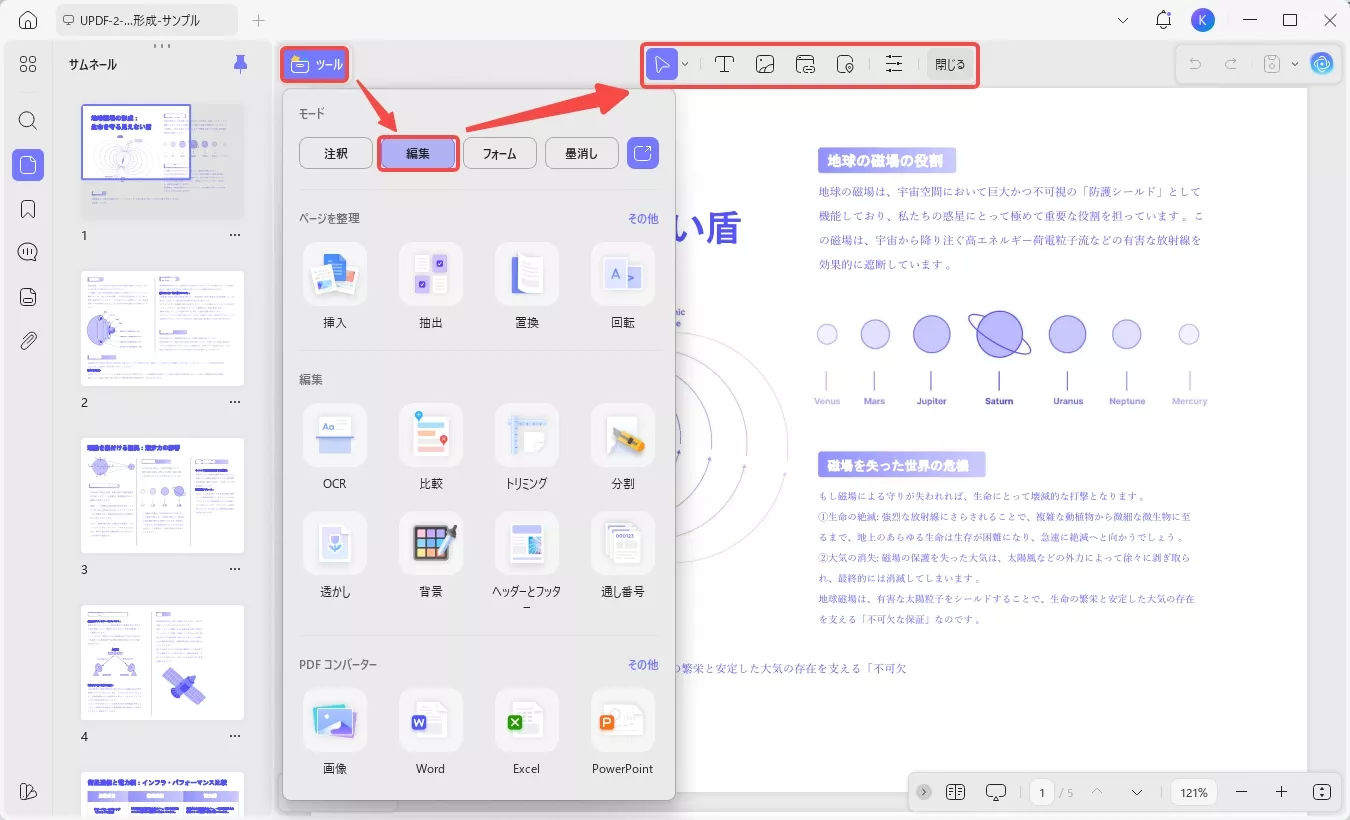Increase zoom with the plus control
Image resolution: width=1350 pixels, height=820 pixels.
point(1281,792)
